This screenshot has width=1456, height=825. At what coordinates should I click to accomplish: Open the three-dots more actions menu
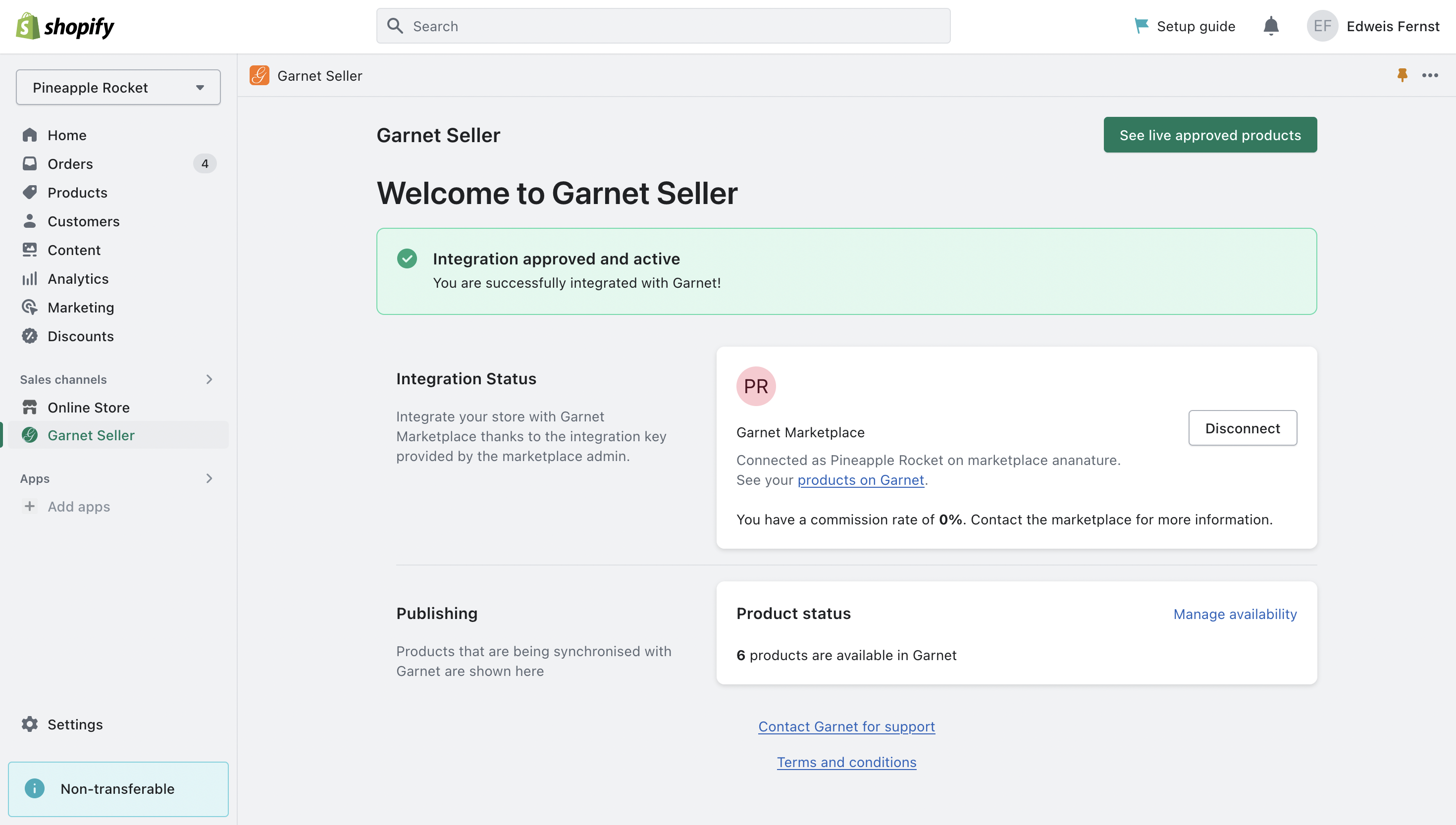pos(1430,75)
